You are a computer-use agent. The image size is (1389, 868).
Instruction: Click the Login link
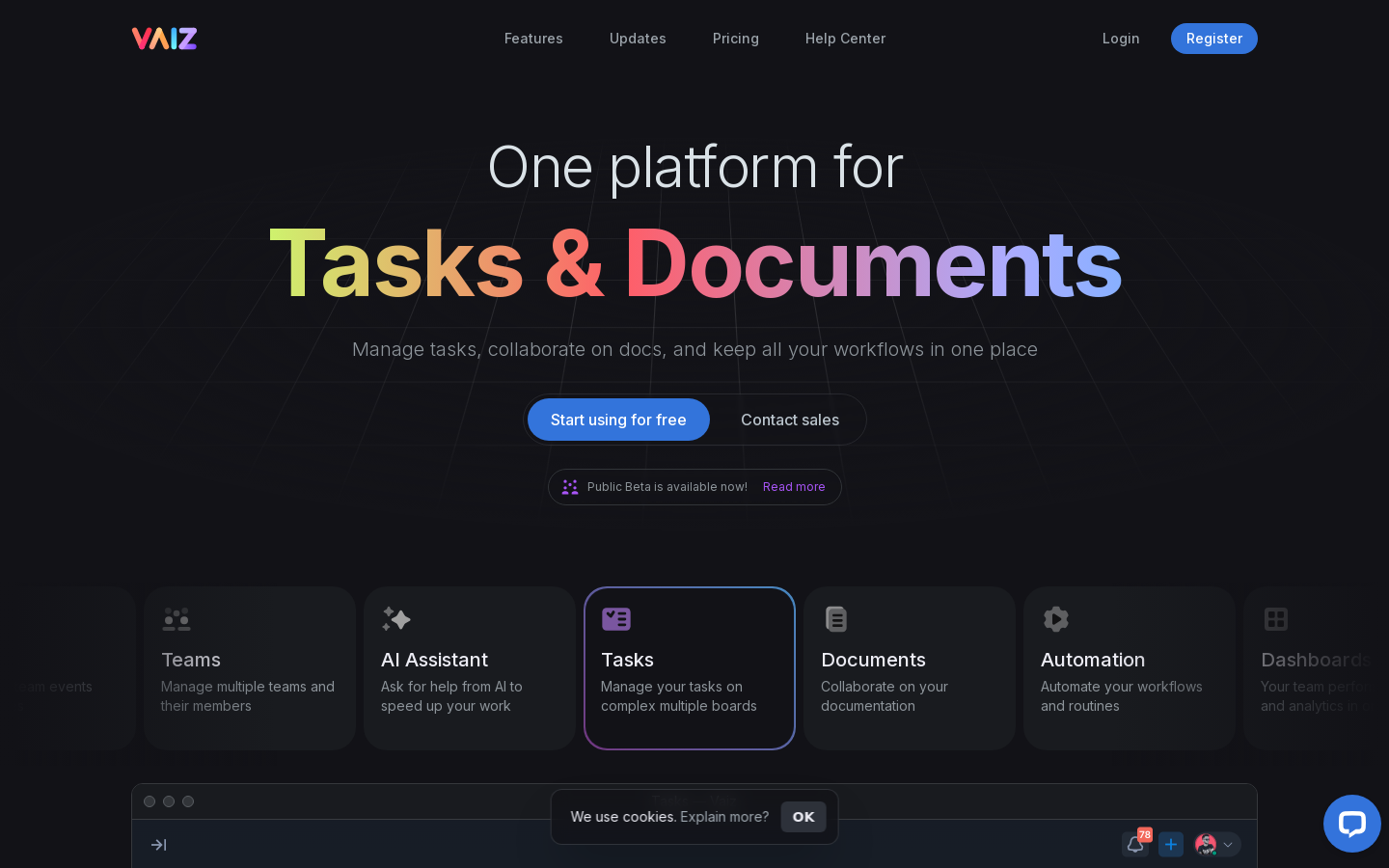(x=1121, y=39)
